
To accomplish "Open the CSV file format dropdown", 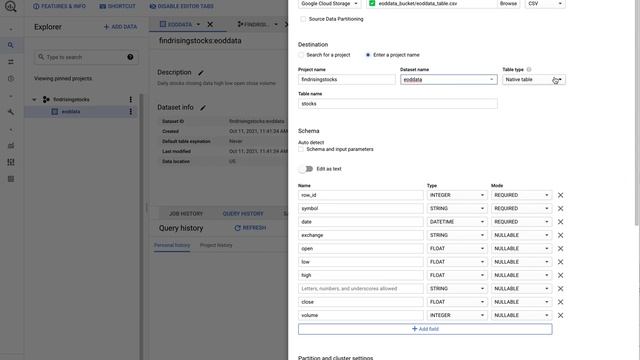I will [x=545, y=4].
